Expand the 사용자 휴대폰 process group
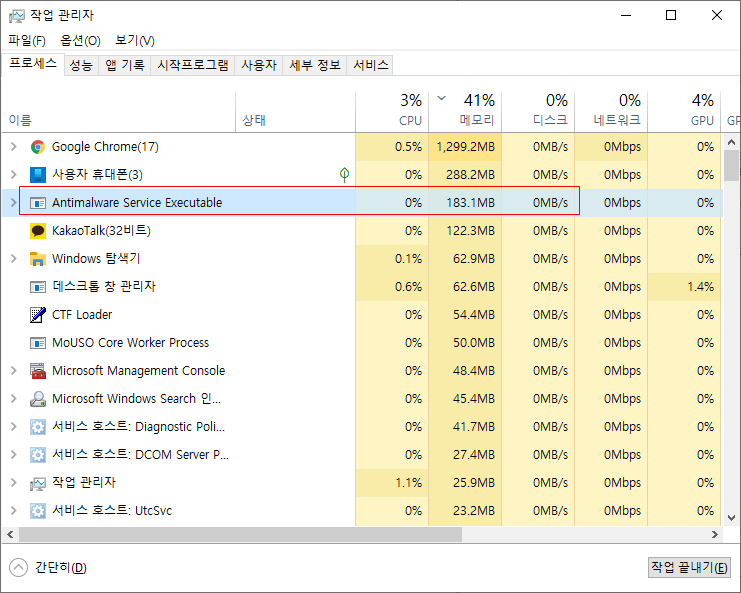This screenshot has height=593, width=741. (x=14, y=175)
